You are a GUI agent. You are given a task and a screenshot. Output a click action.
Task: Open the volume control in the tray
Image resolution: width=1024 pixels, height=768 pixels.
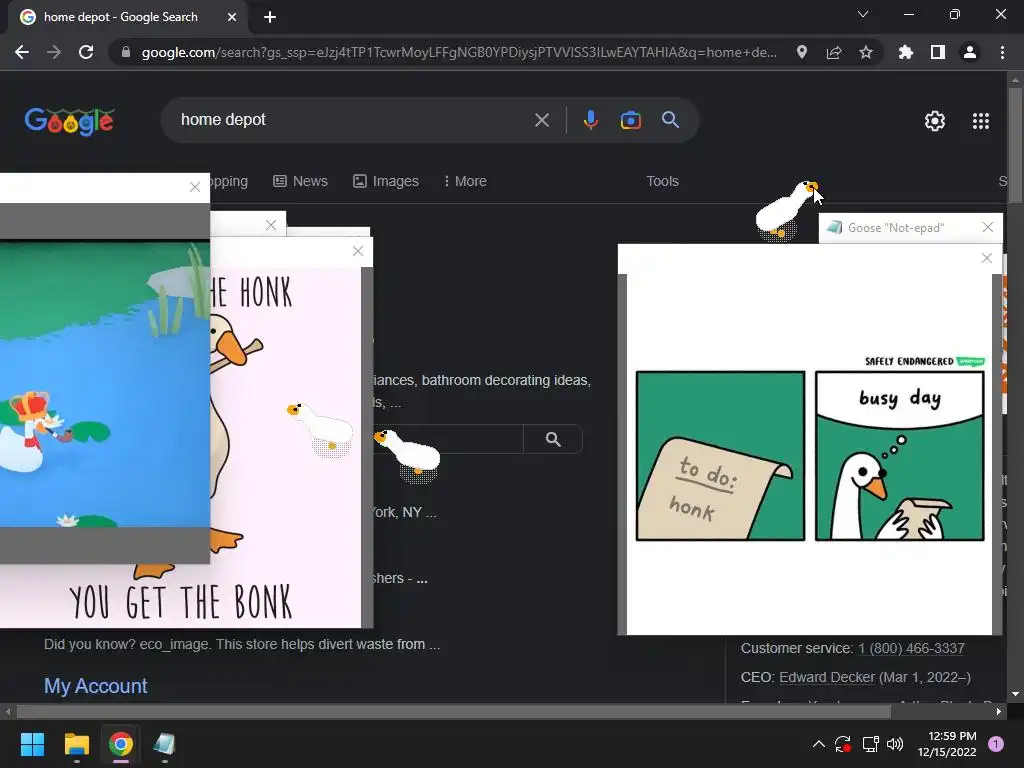point(895,744)
